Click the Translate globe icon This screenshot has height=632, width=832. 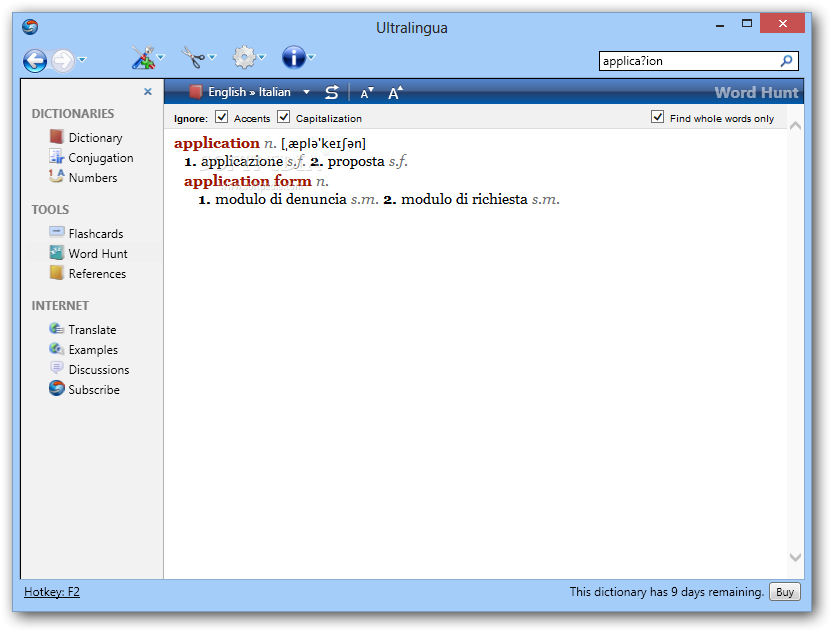pos(56,328)
